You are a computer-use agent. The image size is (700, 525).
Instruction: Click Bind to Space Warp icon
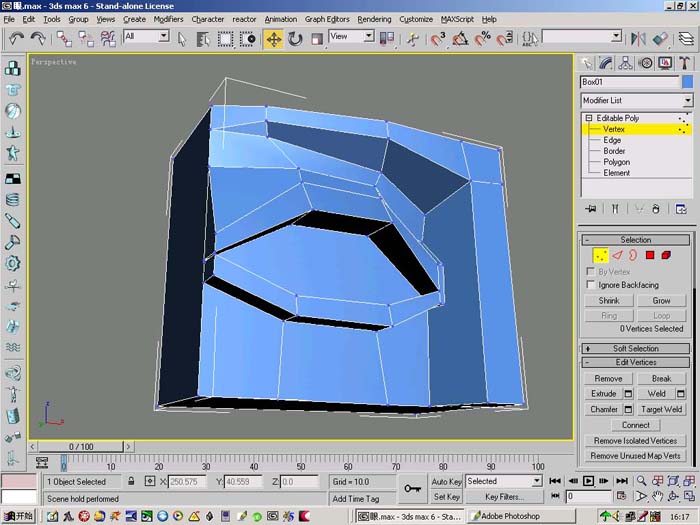108,39
